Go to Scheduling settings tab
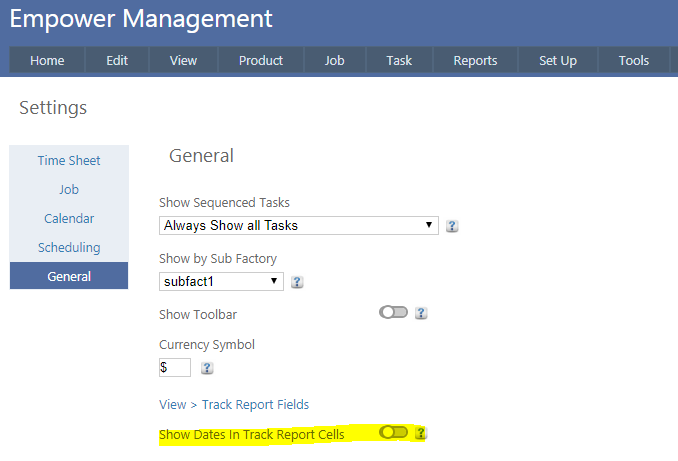 coord(69,247)
